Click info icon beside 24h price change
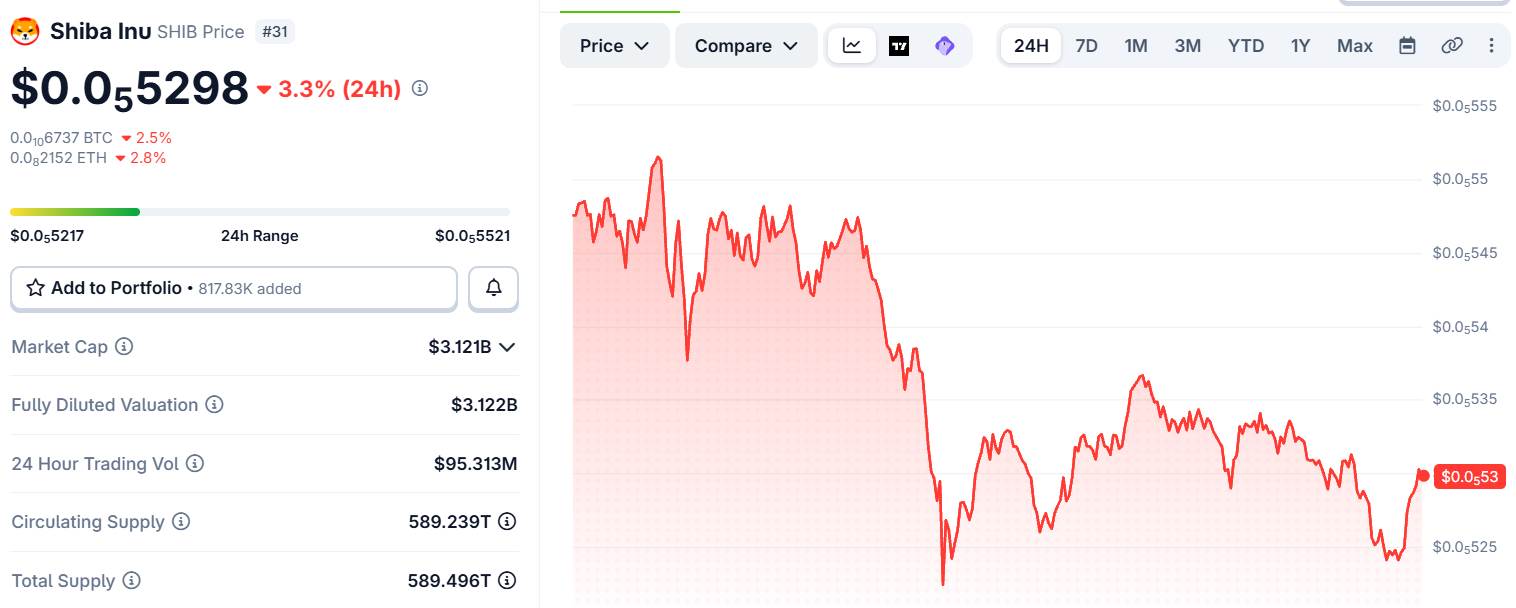Image resolution: width=1516 pixels, height=608 pixels. (420, 89)
